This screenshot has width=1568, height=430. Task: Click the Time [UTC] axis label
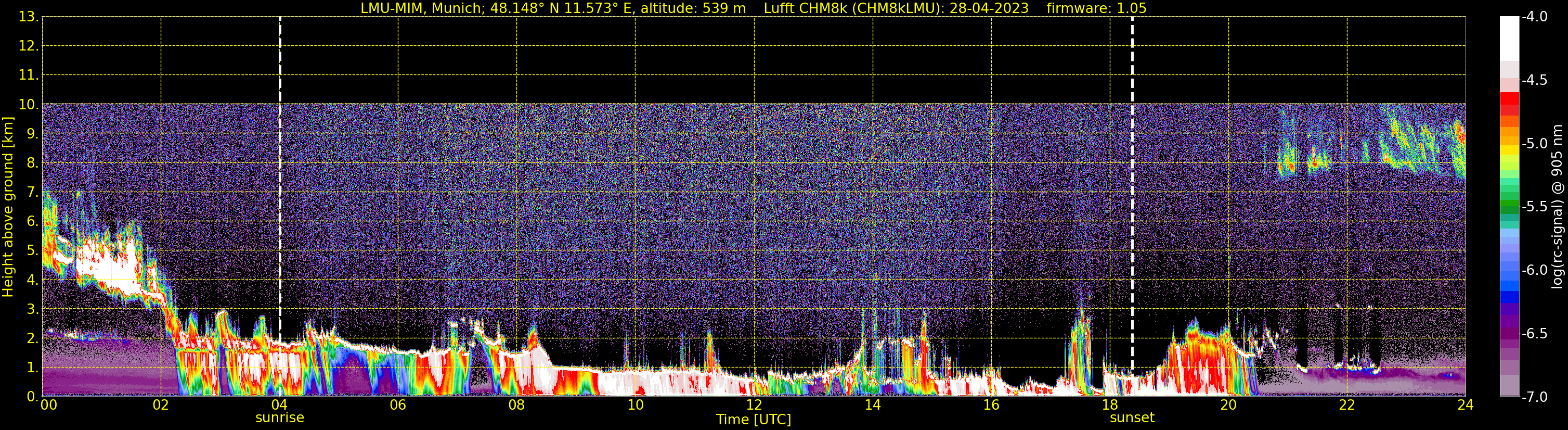[754, 420]
